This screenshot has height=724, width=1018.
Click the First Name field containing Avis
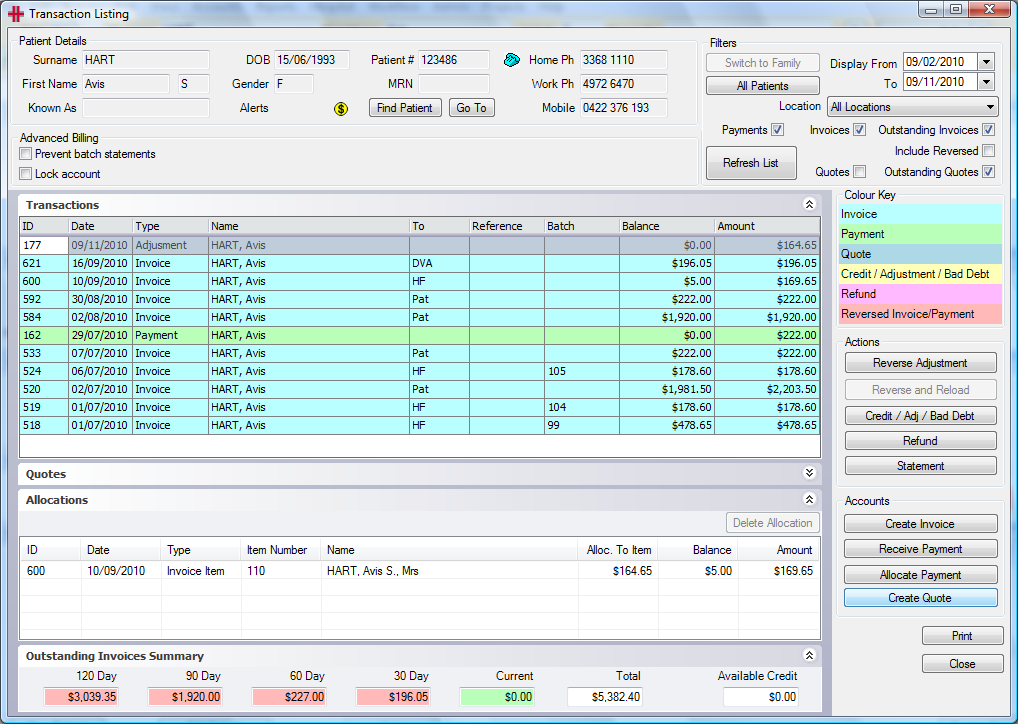coord(126,84)
